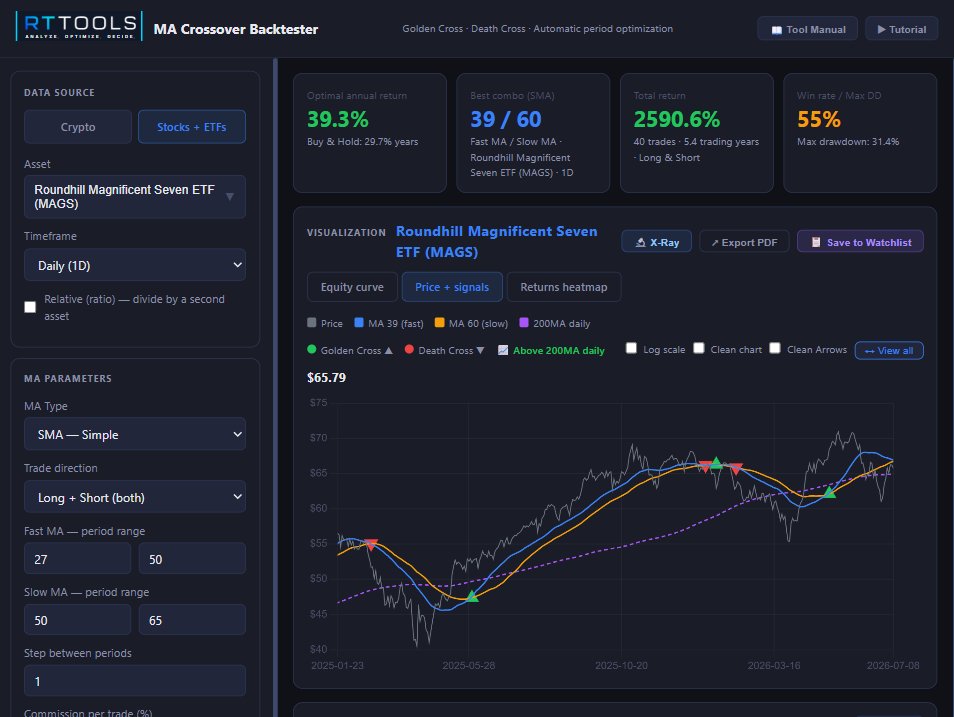The height and width of the screenshot is (717, 954).
Task: Click Fast MA minimum period field 27
Action: (x=77, y=559)
